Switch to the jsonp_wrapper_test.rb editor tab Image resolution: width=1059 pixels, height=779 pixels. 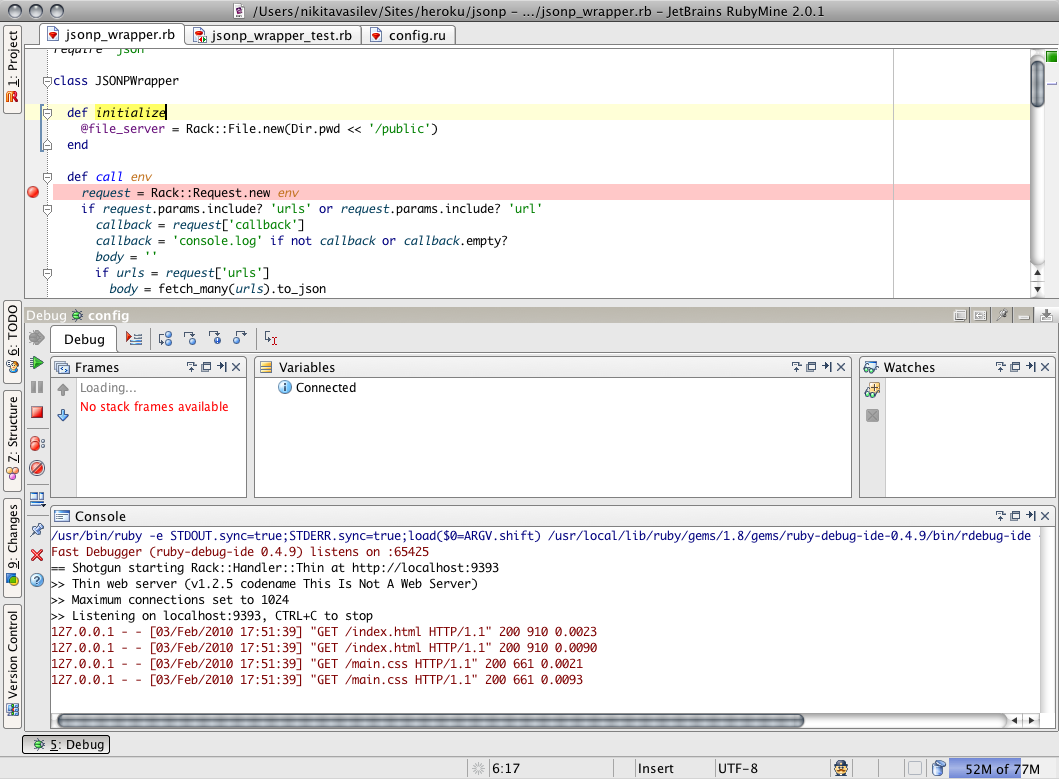click(x=273, y=35)
